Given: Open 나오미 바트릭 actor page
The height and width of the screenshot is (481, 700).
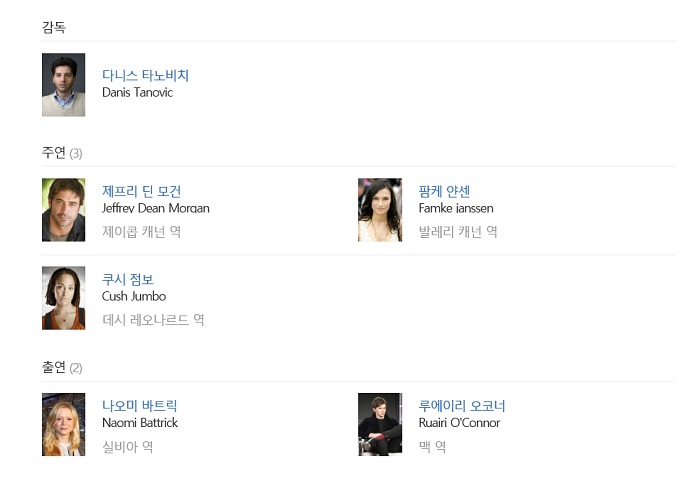Looking at the screenshot, I should coord(140,406).
